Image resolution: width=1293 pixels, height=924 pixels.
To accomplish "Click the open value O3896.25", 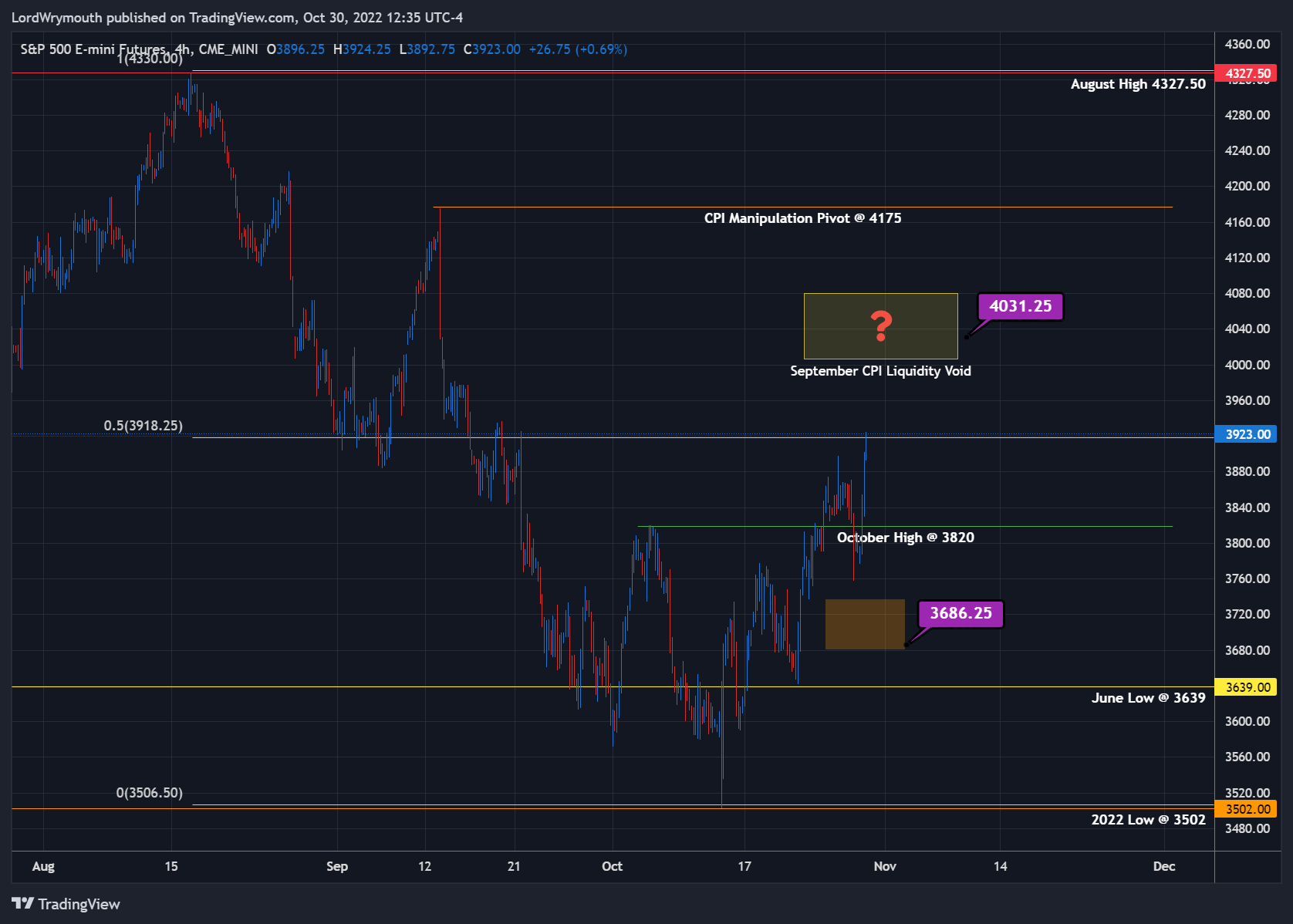I will click(x=295, y=49).
